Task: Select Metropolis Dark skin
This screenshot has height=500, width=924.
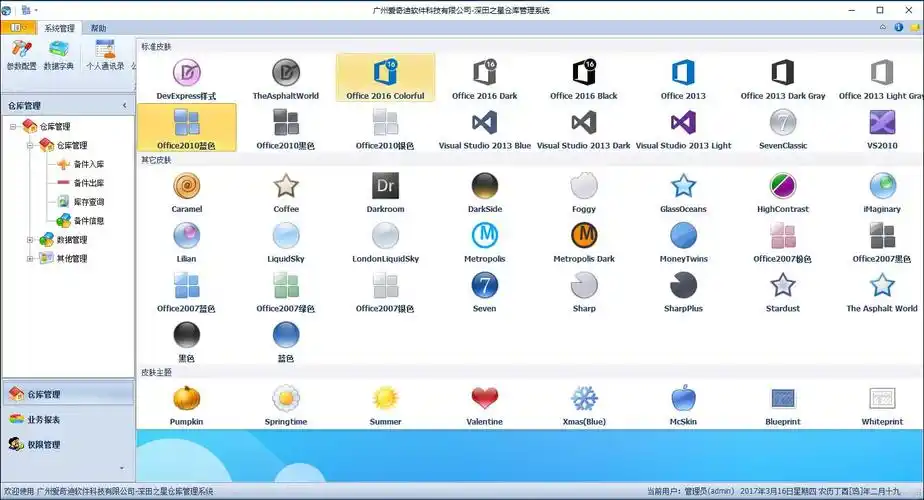Action: pyautogui.click(x=584, y=242)
